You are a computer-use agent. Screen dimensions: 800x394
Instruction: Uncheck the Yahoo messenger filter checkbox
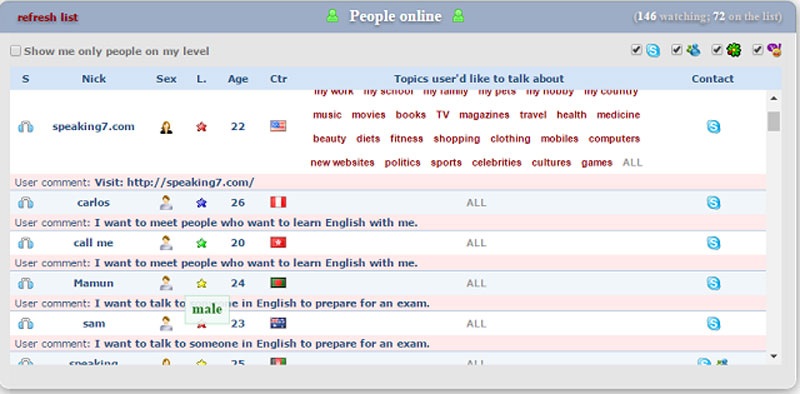click(x=758, y=50)
